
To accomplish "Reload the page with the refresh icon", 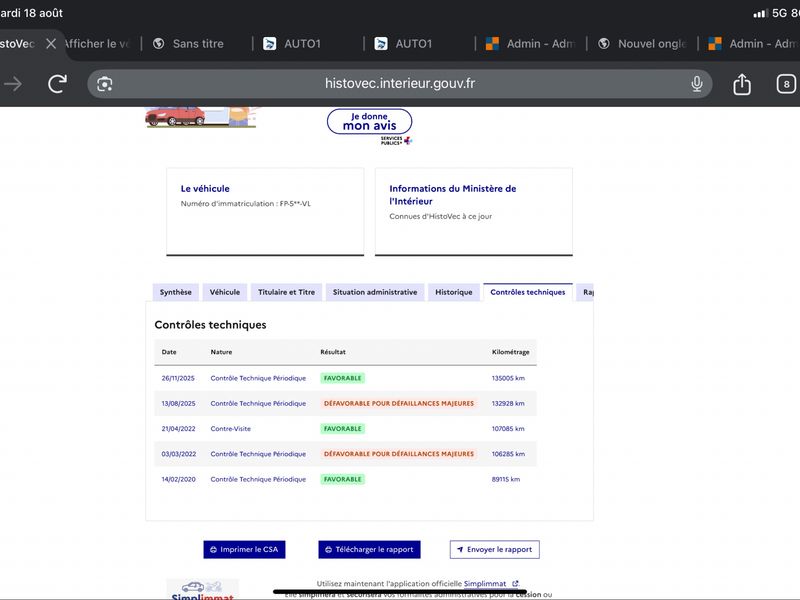I will coord(57,84).
